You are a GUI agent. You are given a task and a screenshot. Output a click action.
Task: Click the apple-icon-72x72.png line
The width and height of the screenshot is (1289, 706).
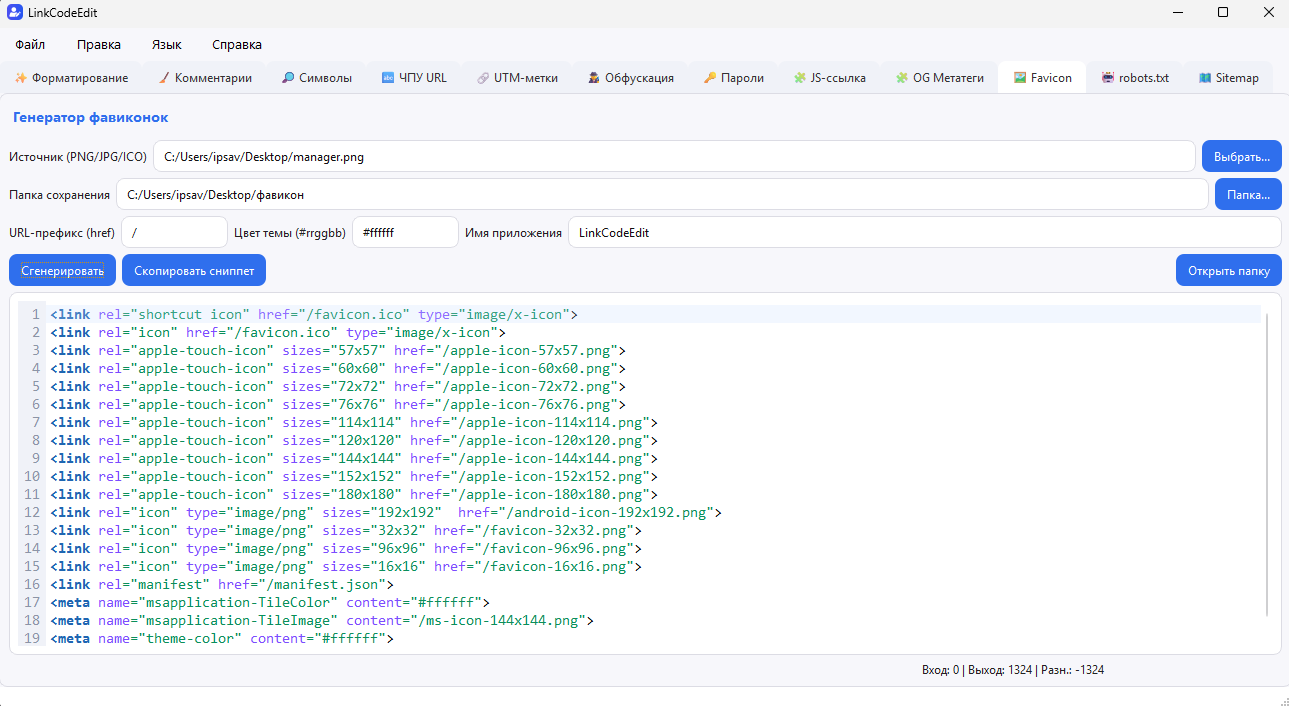(338, 386)
